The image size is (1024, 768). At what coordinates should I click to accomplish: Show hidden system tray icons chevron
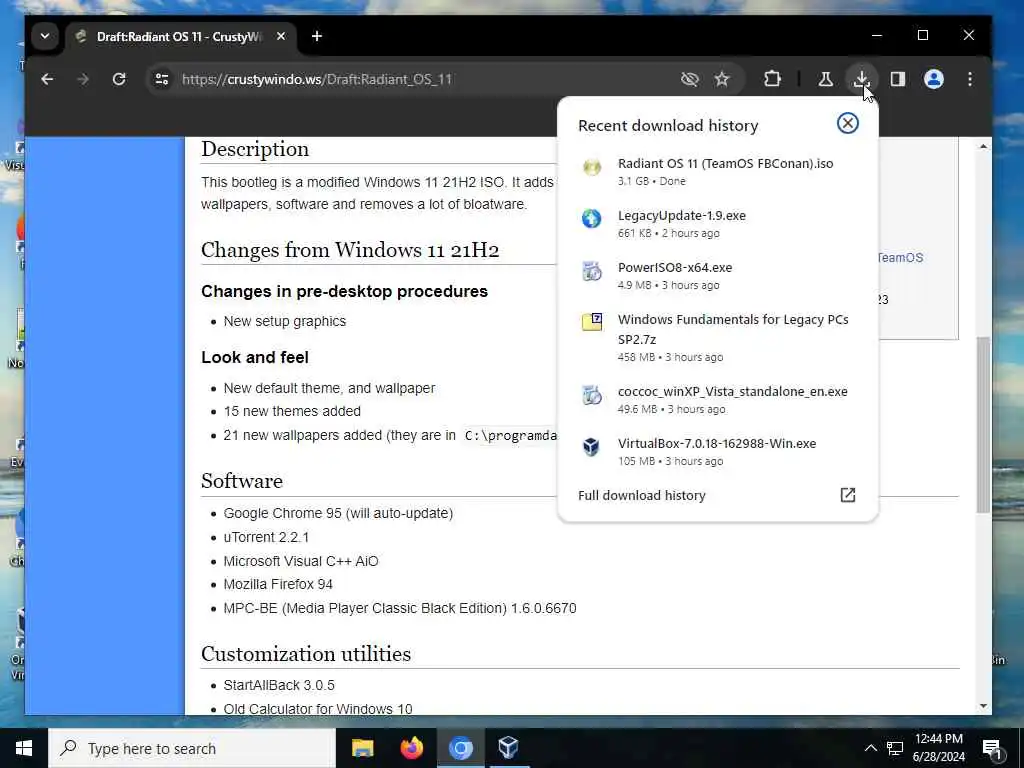(x=871, y=748)
